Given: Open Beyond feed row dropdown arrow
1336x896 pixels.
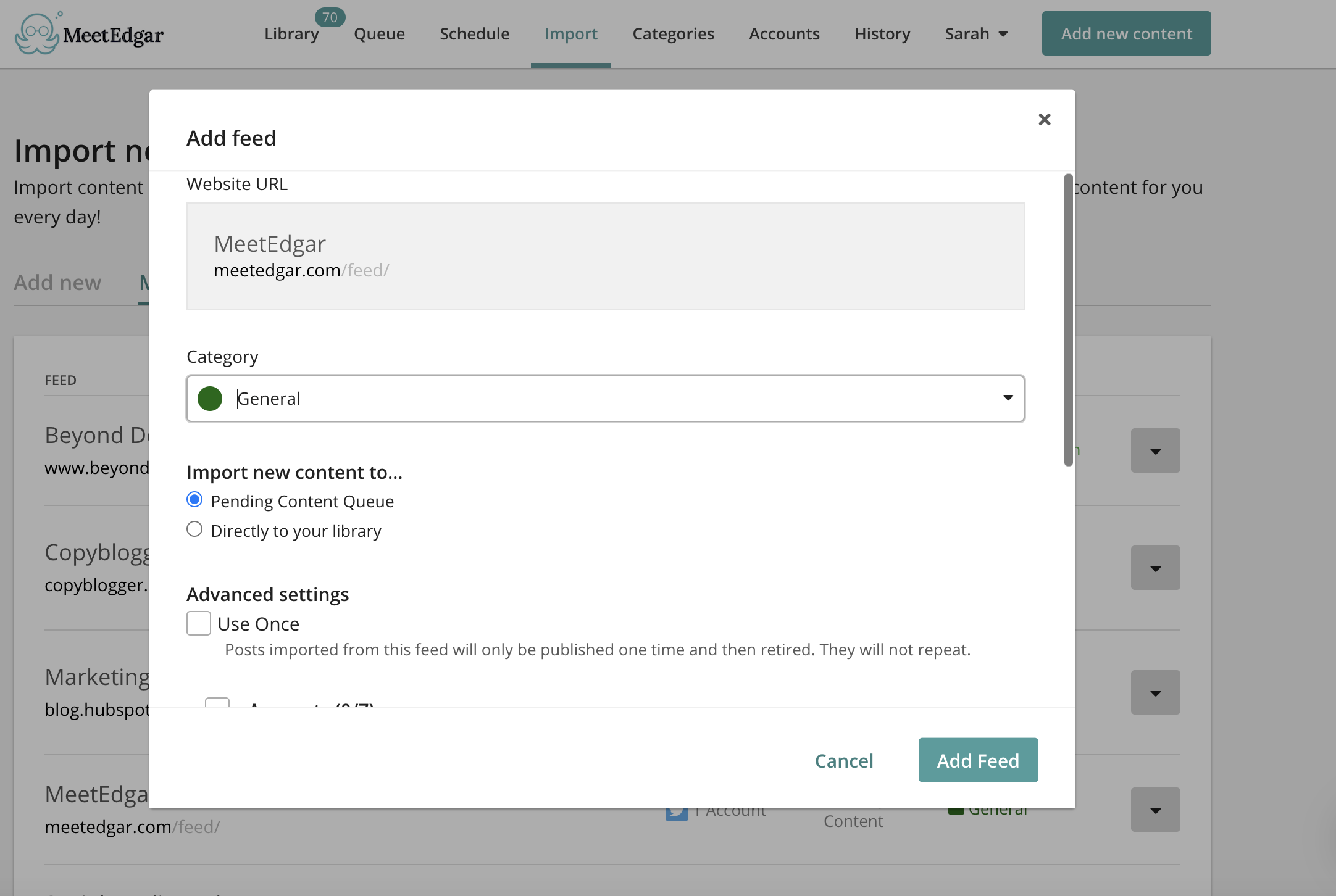Looking at the screenshot, I should (x=1155, y=450).
